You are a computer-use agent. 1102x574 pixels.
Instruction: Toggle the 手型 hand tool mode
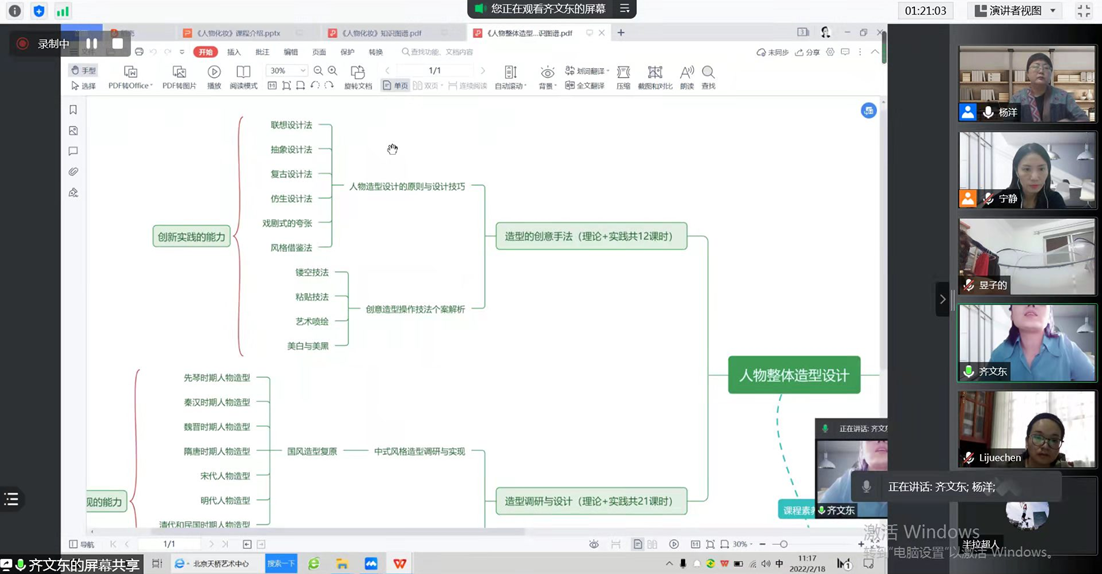(83, 71)
